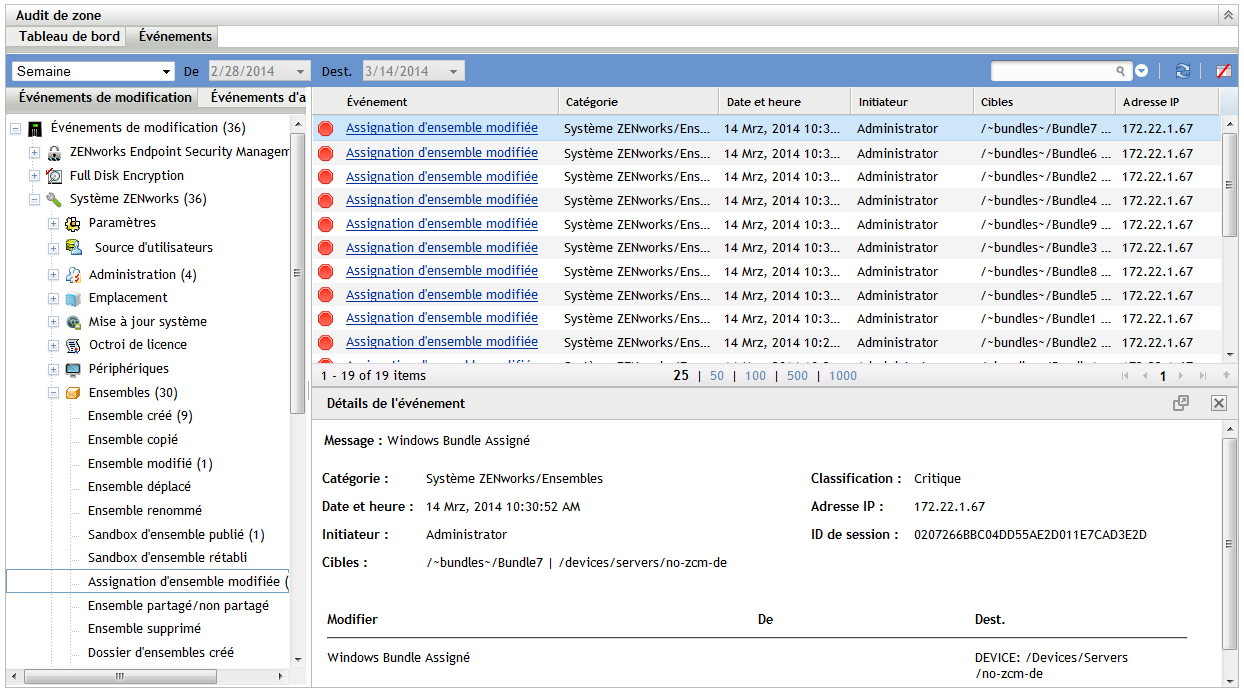1244x694 pixels.
Task: Sort by the Date et heure column header
Action: point(784,102)
